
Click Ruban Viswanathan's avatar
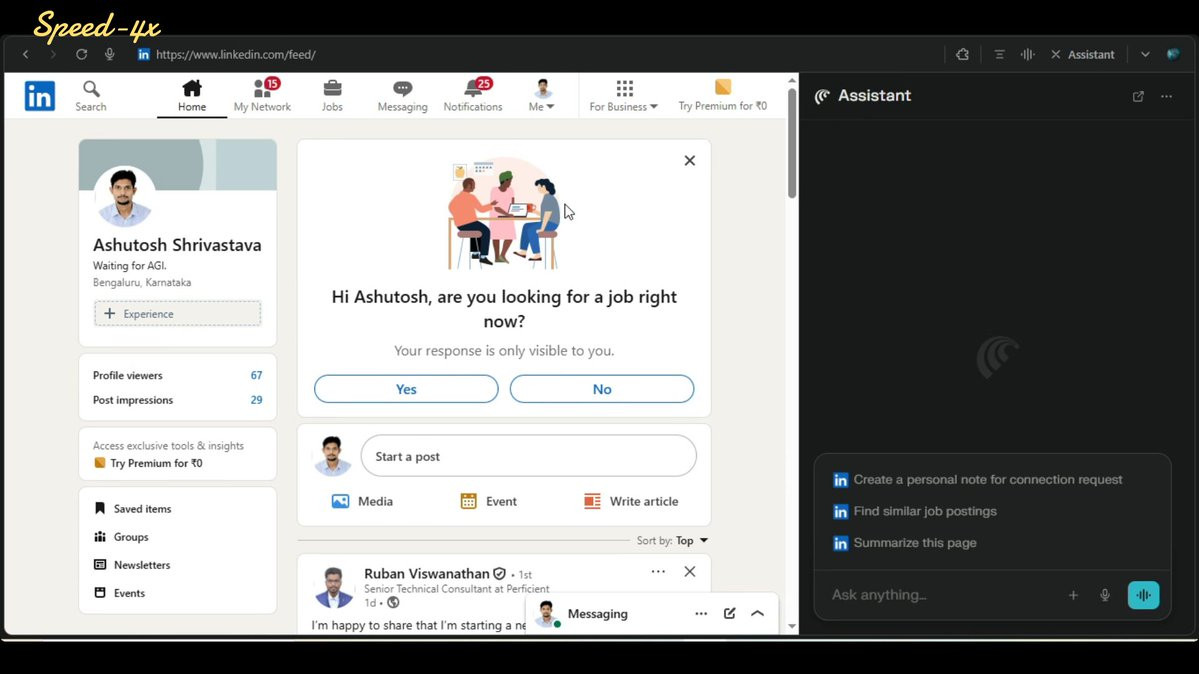click(333, 588)
